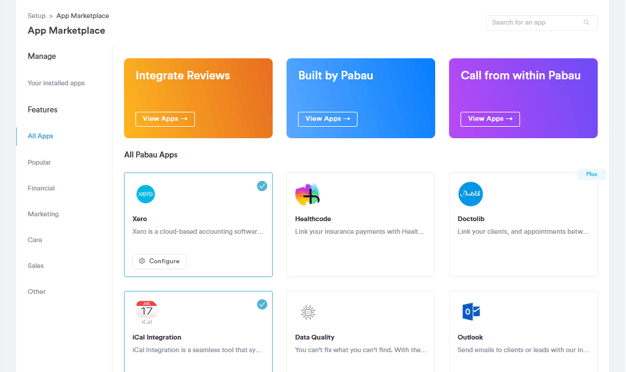Viewport: 626px width, 372px height.
Task: Click the Built by Pabau banner title
Action: 336,75
